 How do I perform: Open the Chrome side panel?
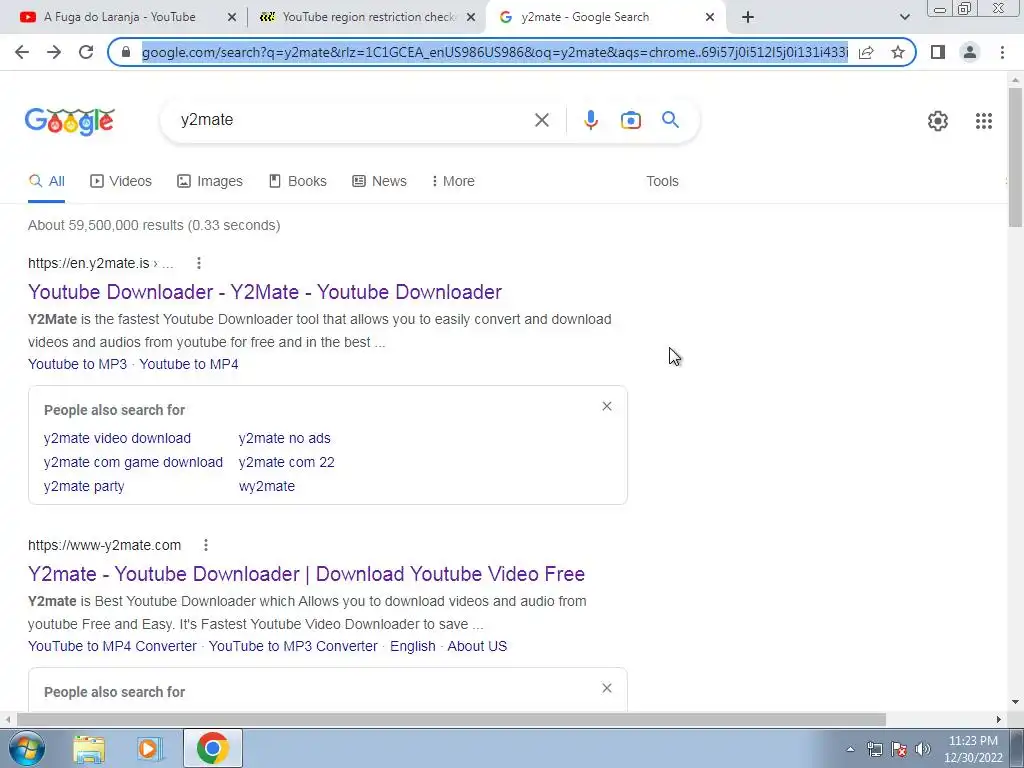(938, 52)
